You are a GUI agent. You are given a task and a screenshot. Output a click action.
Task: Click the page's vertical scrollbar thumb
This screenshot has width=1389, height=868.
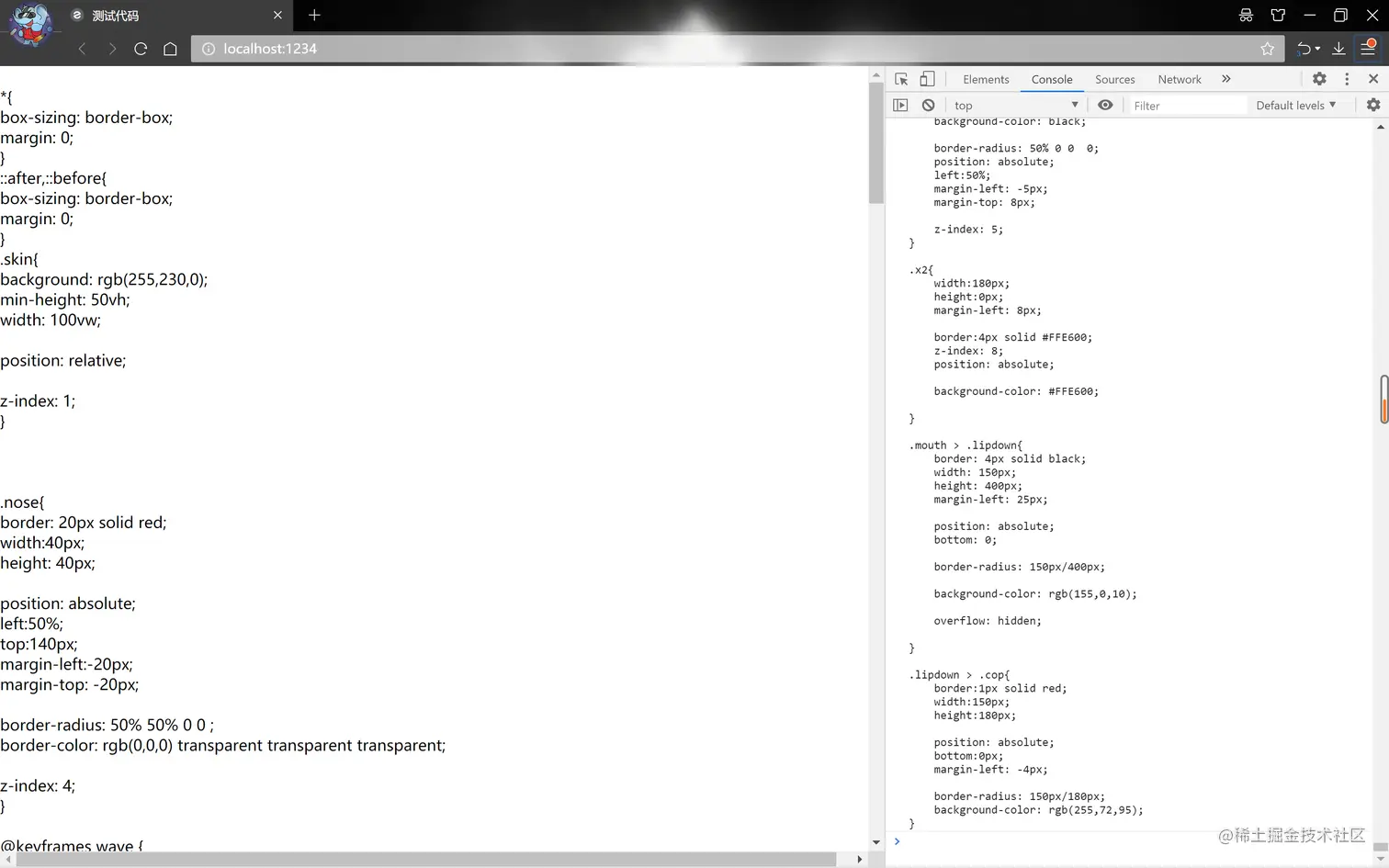pyautogui.click(x=875, y=142)
